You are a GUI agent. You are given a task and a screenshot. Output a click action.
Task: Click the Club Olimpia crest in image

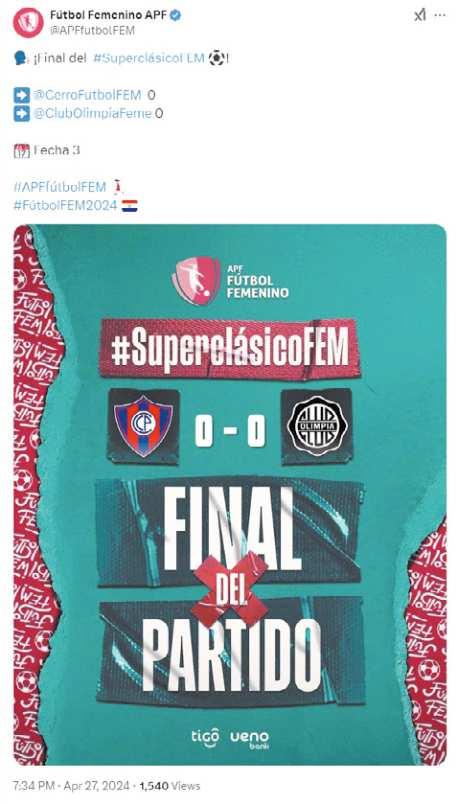pos(317,426)
